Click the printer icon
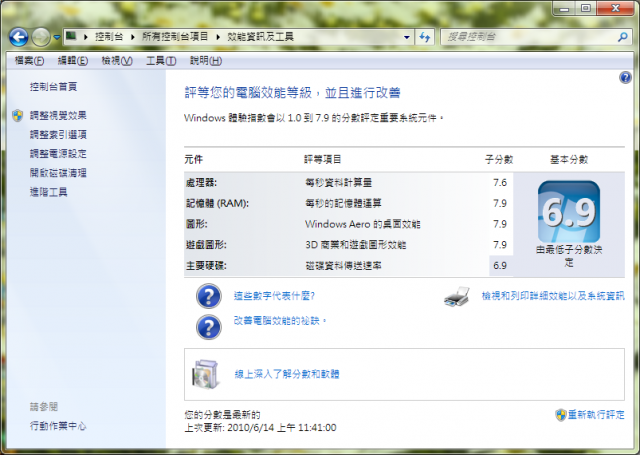This screenshot has width=640, height=455. click(456, 296)
